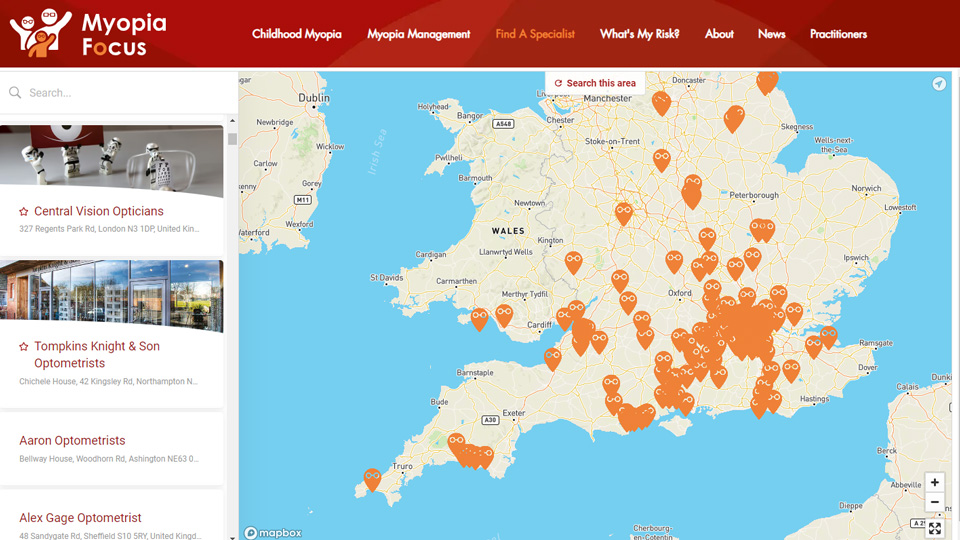Click the listing panel scrollbar thumb
Viewport: 960px width, 540px height.
coord(232,138)
